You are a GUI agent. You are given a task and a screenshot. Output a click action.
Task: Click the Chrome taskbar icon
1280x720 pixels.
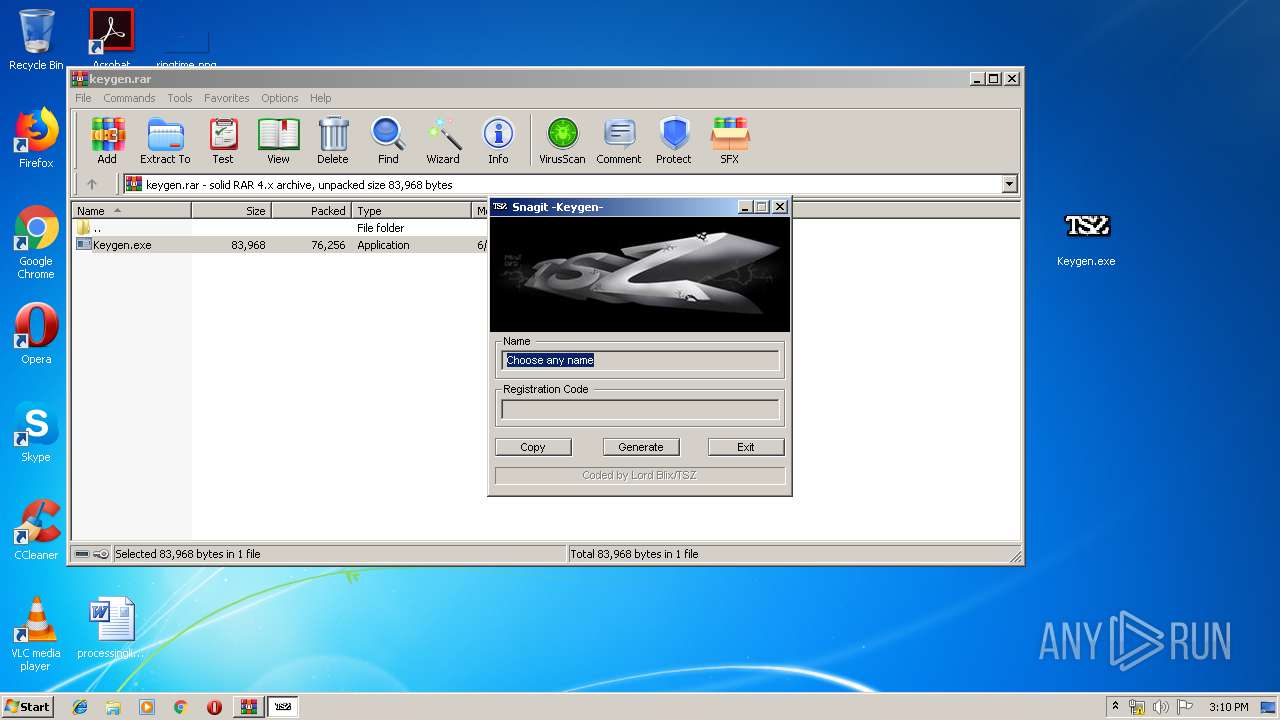[x=180, y=707]
